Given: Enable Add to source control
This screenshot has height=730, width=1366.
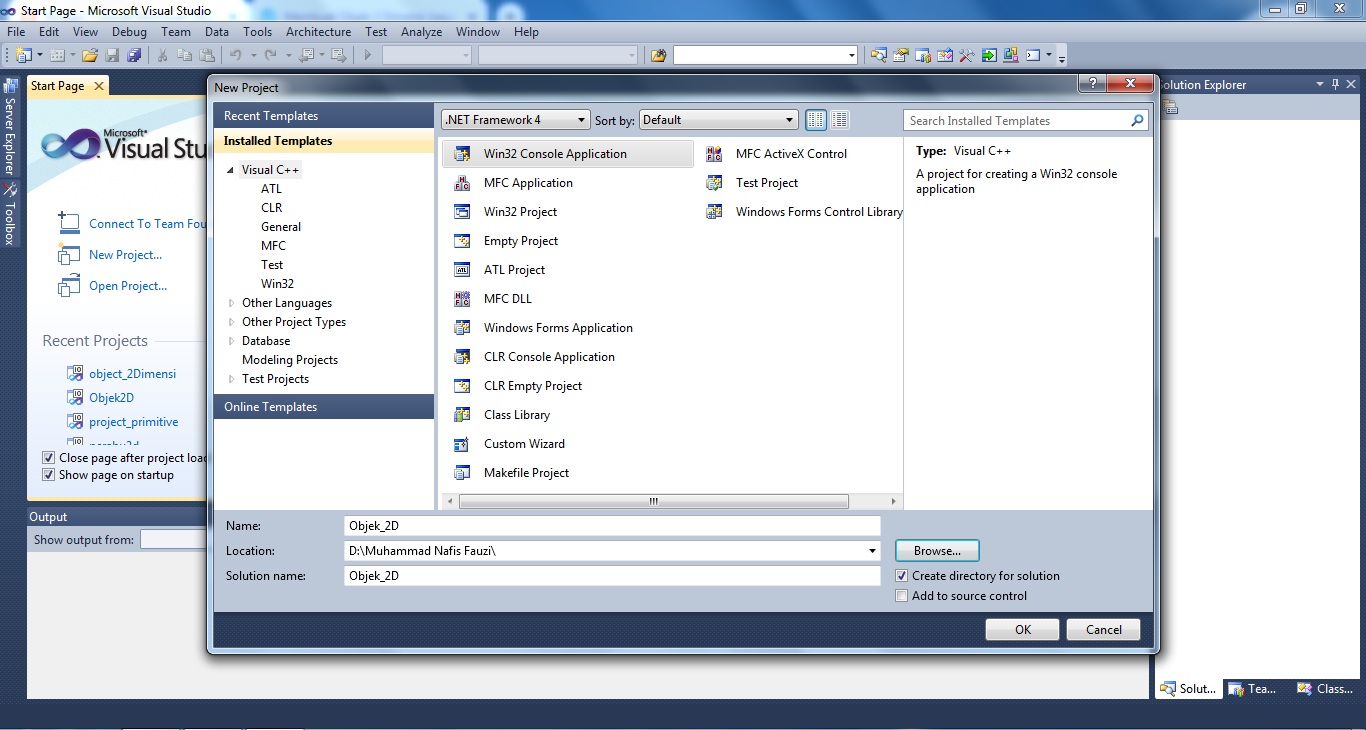Looking at the screenshot, I should coord(902,595).
